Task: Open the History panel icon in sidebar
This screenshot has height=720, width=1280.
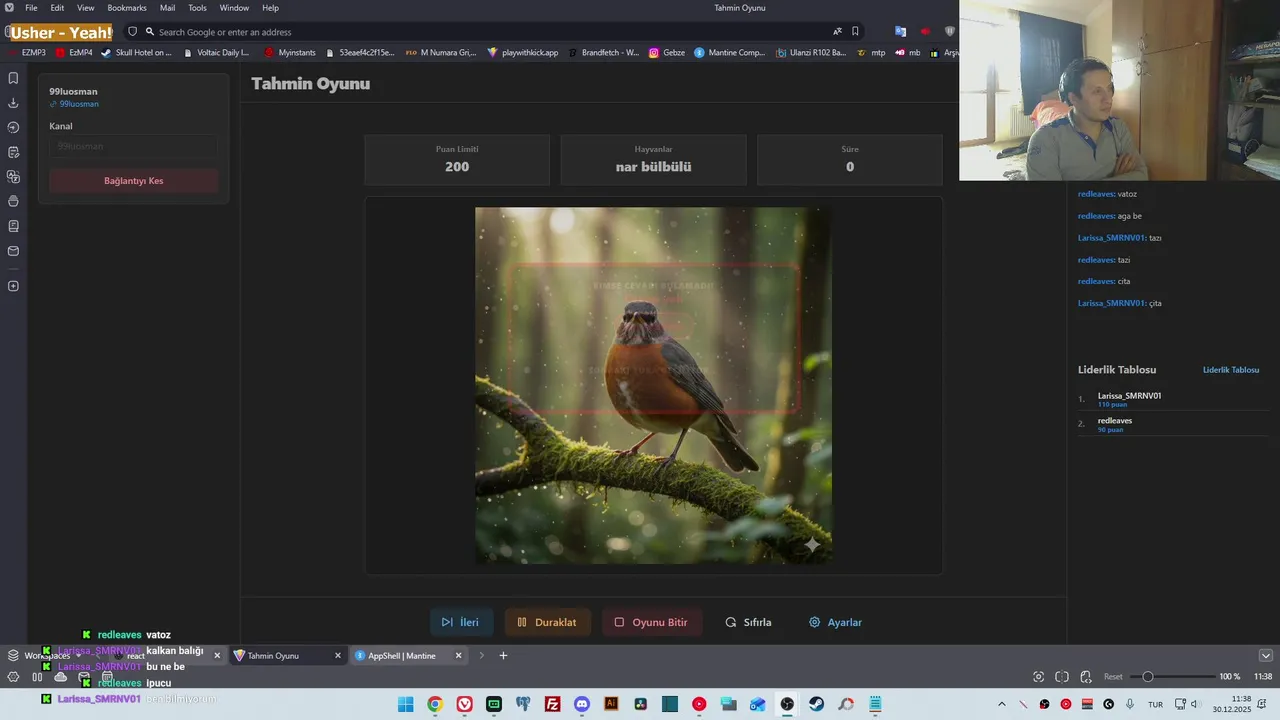Action: pos(13,127)
